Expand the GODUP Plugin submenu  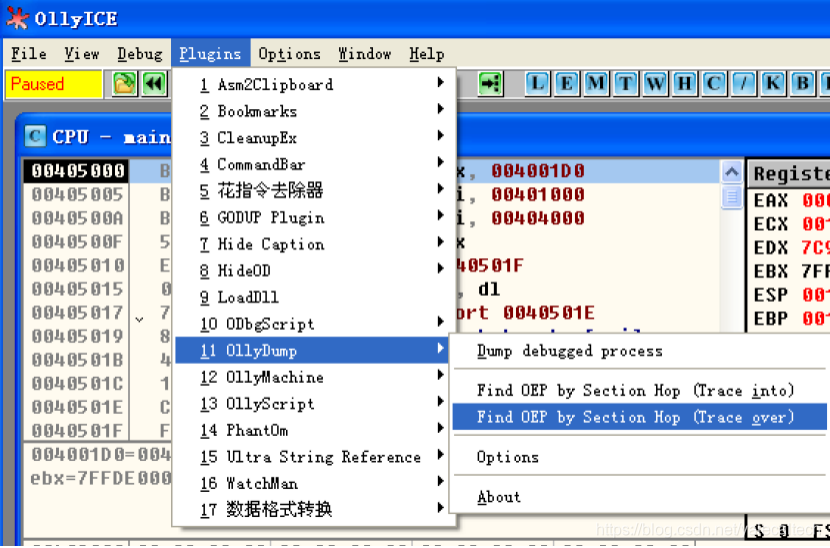(314, 217)
